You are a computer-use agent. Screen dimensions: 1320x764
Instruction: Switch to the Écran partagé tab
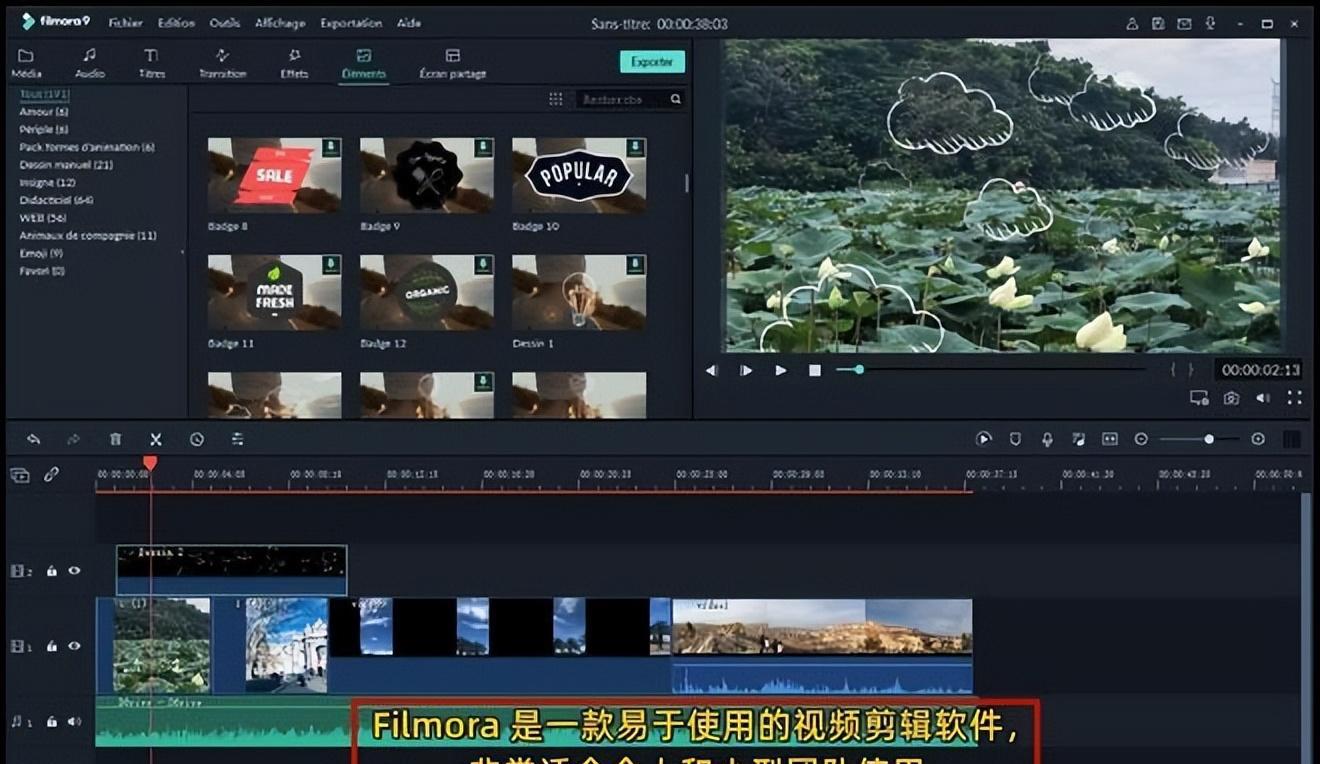(x=453, y=63)
